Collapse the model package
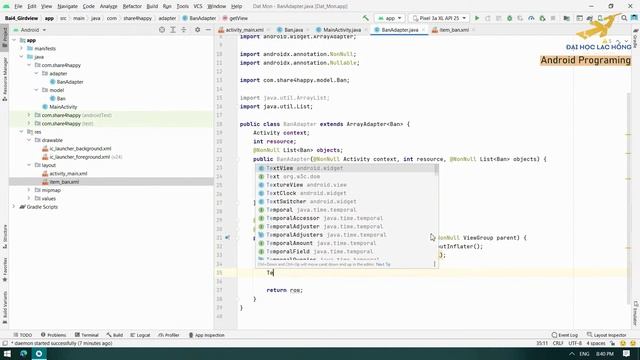This screenshot has height=360, width=640. 37,90
